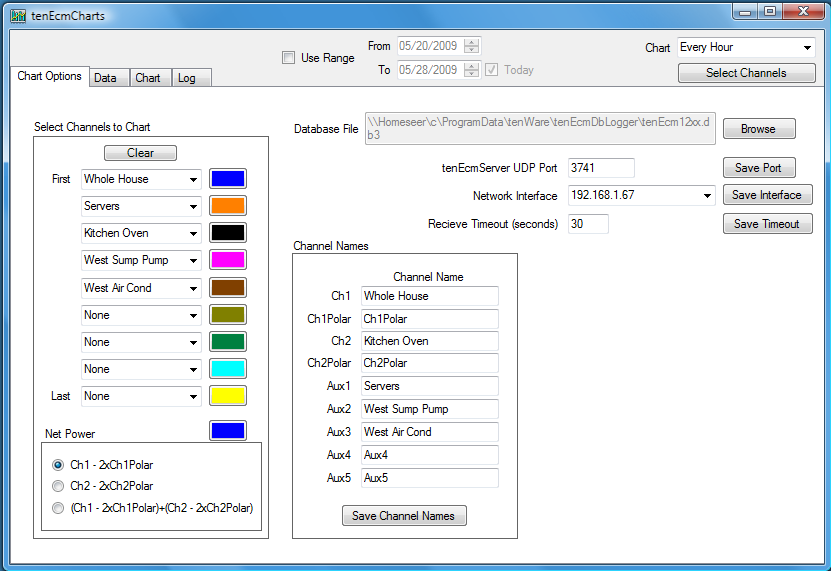Click the tenEcmCharts title bar app icon
Screen dimensions: 831x571
coord(18,16)
